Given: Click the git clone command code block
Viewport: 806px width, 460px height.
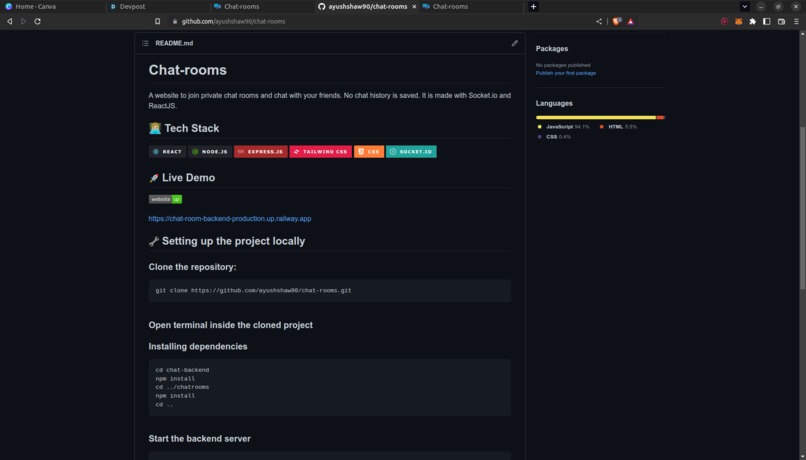Looking at the screenshot, I should [330, 291].
